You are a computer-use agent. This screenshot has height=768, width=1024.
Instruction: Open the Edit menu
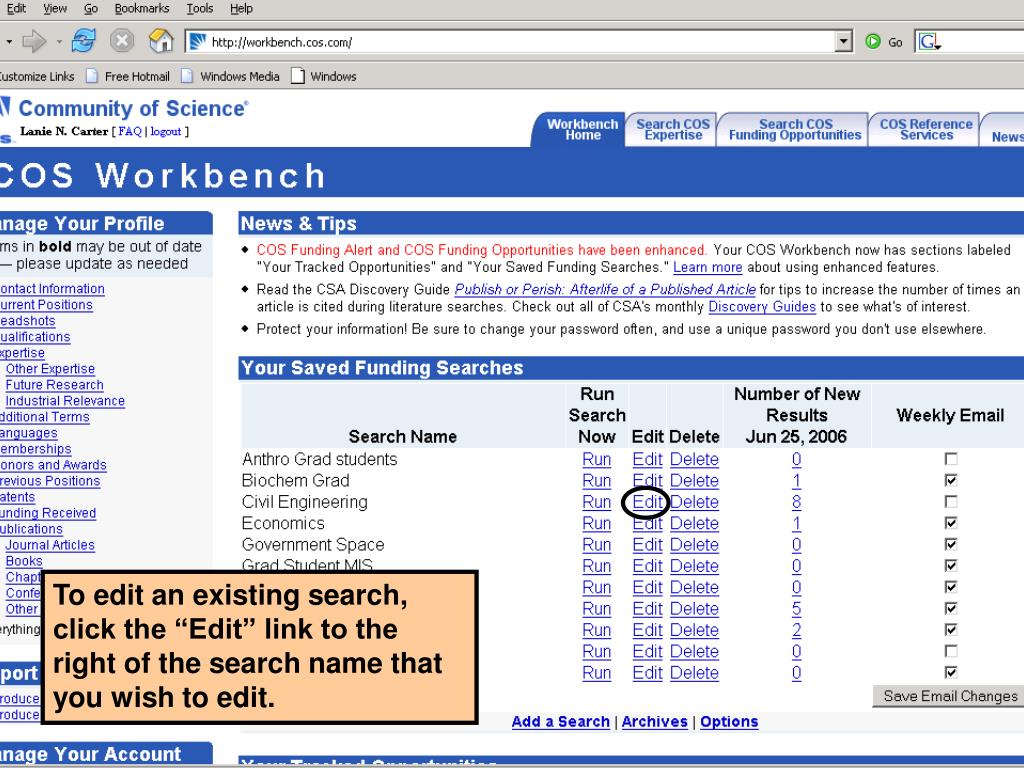16,8
